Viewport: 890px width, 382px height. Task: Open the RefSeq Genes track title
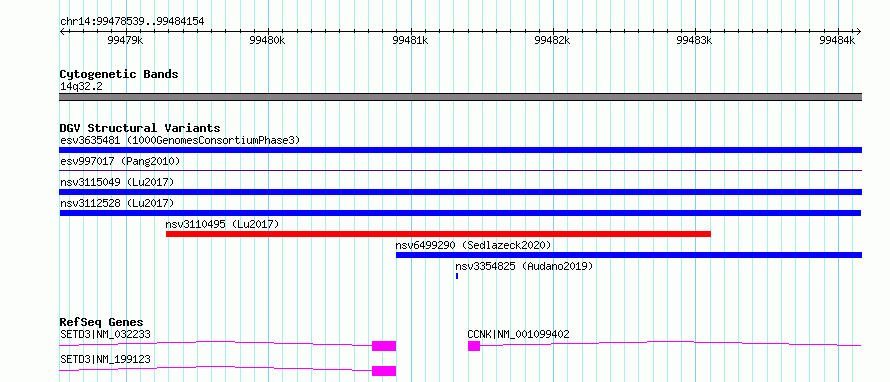click(x=102, y=322)
